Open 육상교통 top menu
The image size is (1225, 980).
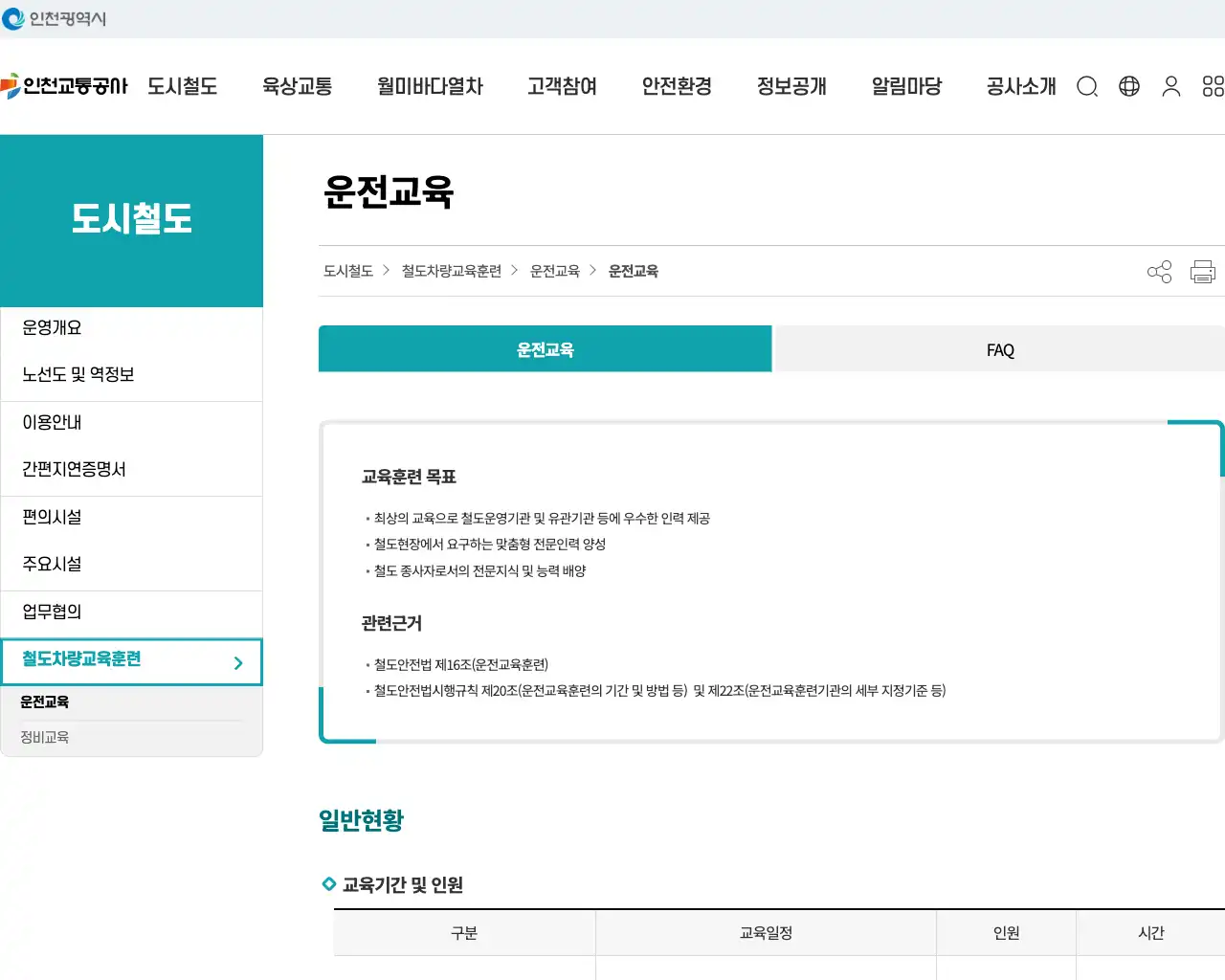298,86
